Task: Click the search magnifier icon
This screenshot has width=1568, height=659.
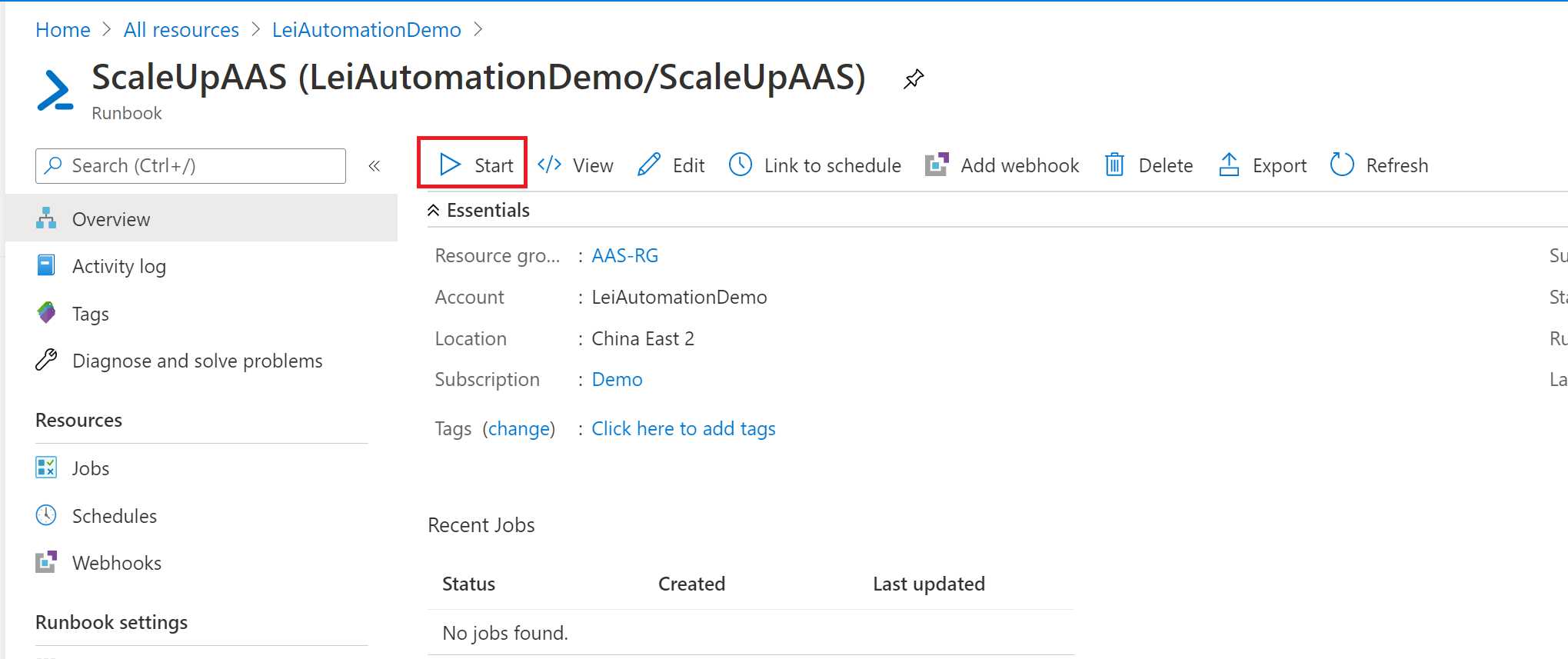Action: [53, 165]
